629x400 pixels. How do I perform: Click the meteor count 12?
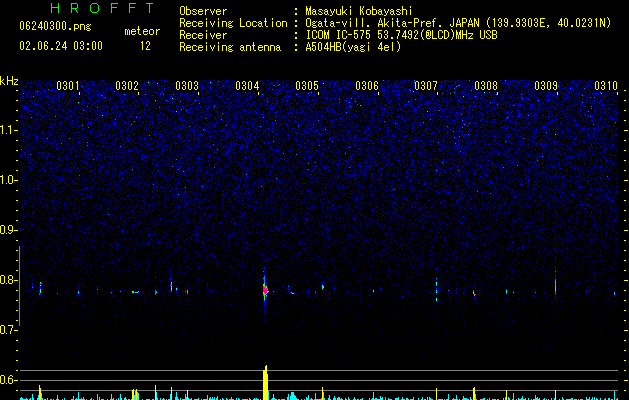click(145, 46)
